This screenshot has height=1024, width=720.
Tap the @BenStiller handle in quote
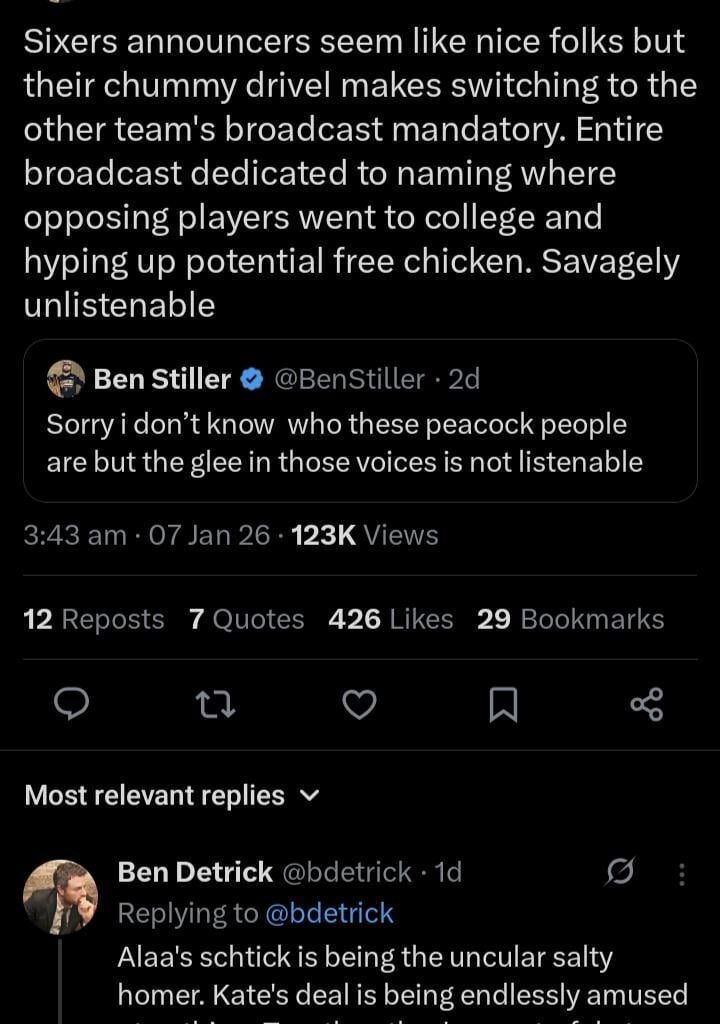click(x=348, y=379)
